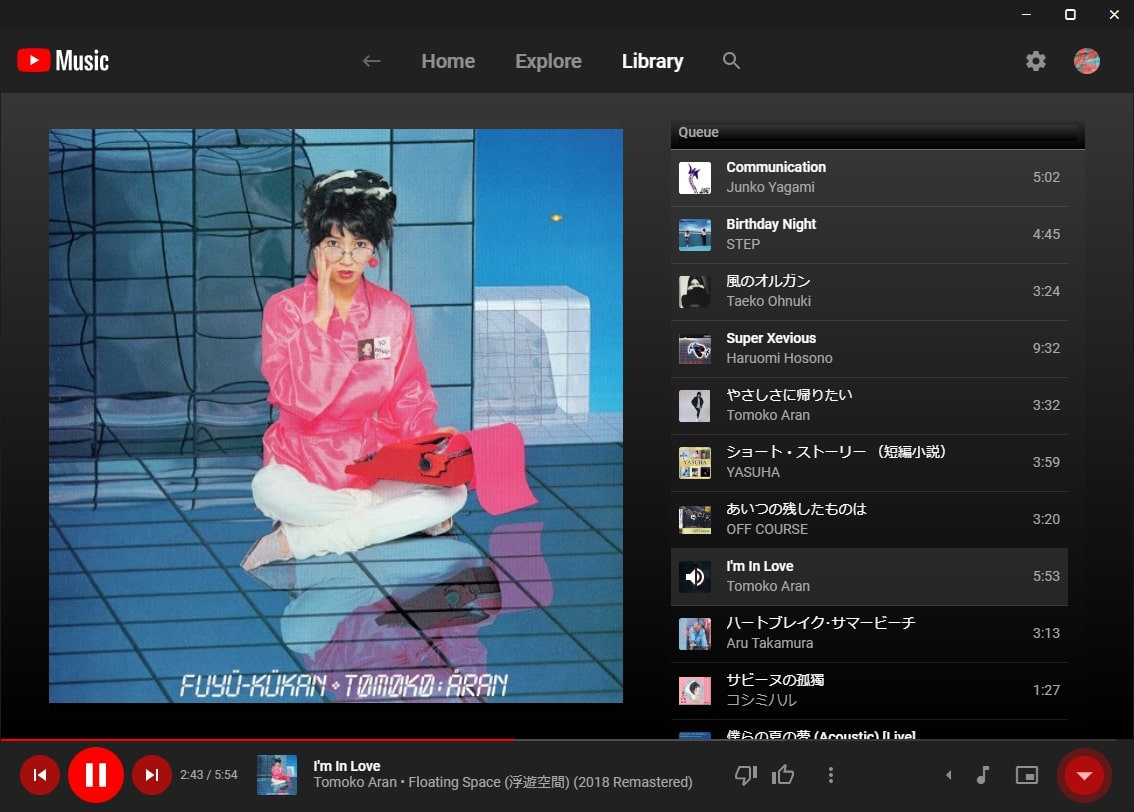Click the OFF COURSE track thumbnail
The image size is (1134, 812).
[694, 520]
